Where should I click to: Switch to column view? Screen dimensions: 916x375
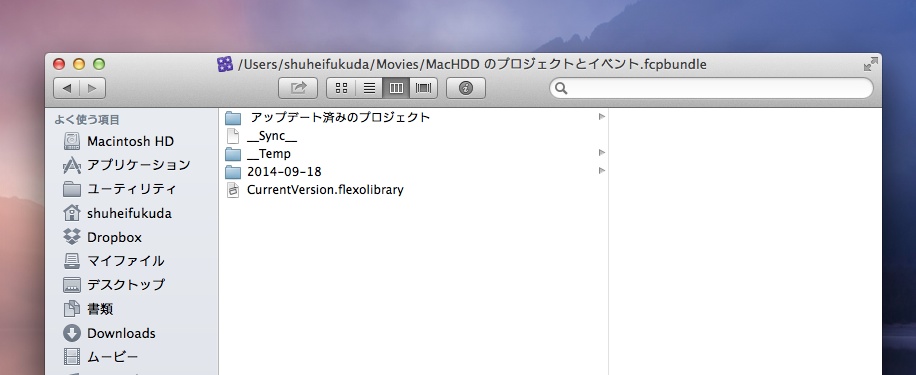click(x=396, y=88)
